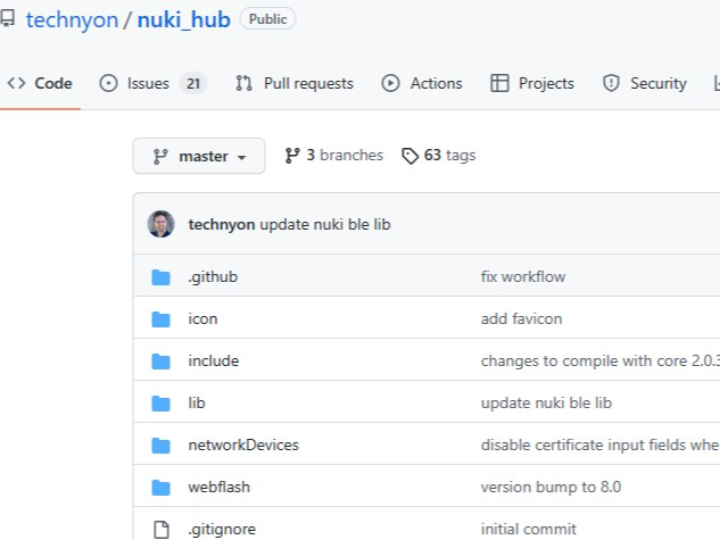Open the .github folder
Image resolution: width=720 pixels, height=540 pixels.
[213, 277]
